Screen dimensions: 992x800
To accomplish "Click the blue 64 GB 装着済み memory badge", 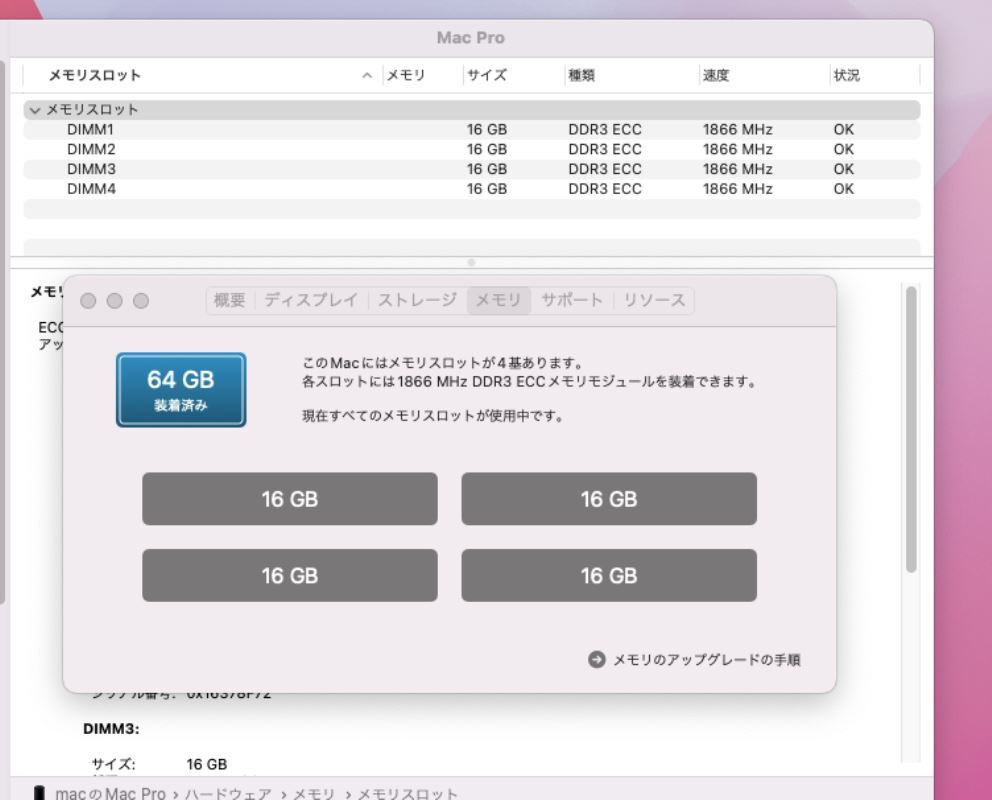I will (180, 390).
